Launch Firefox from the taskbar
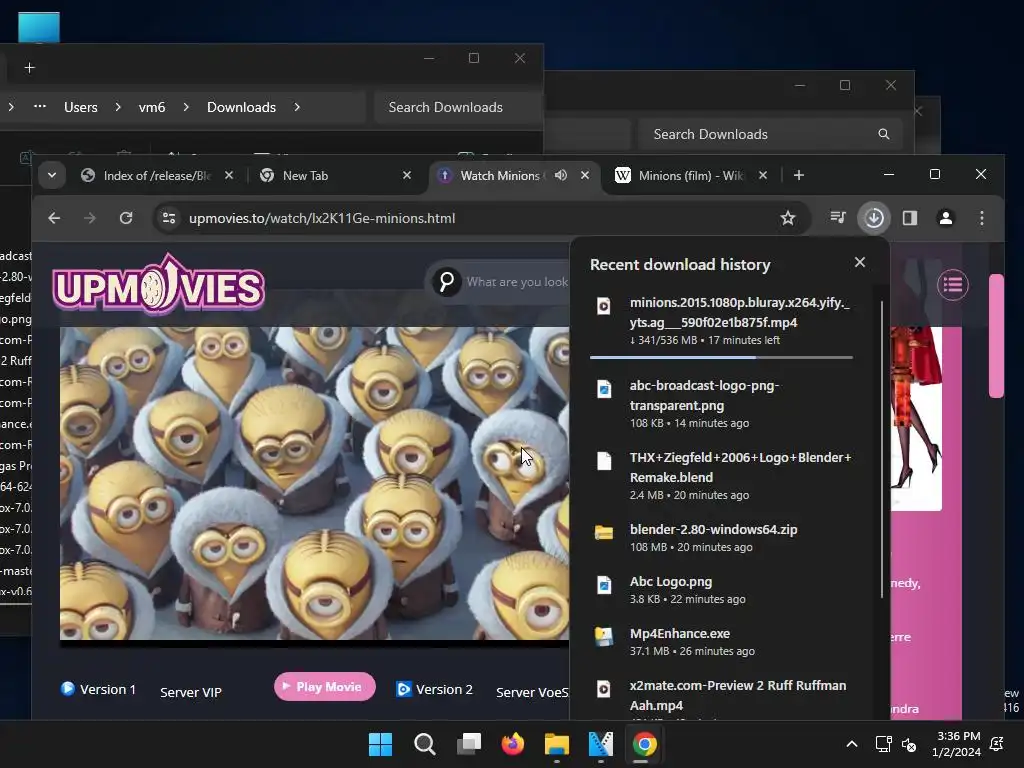This screenshot has height=768, width=1024. coord(513,744)
